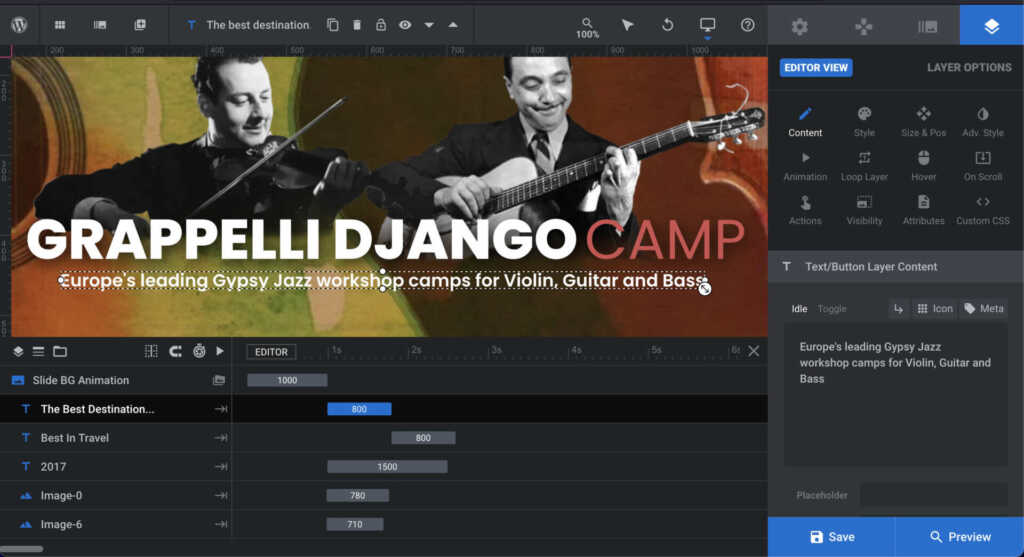Open the Style palette option
1024x557 pixels.
(864, 122)
